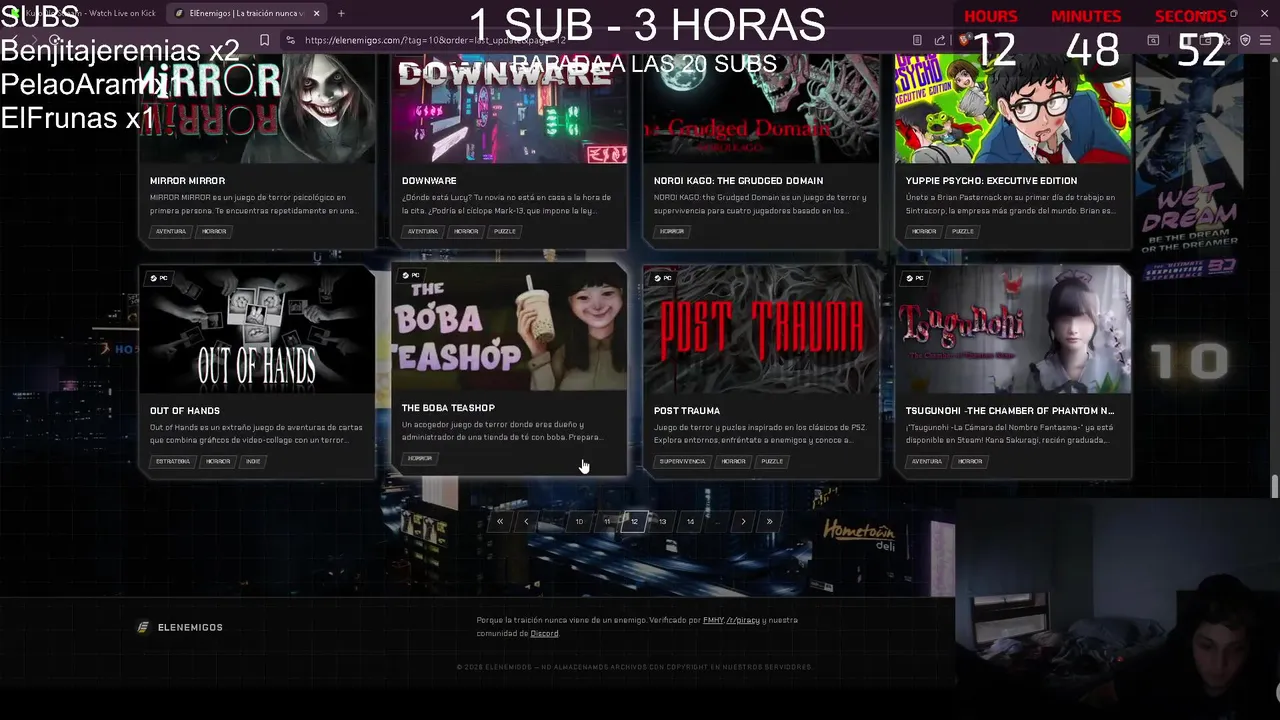This screenshot has height=720, width=1280.
Task: Open pagination page 10
Action: [x=579, y=521]
